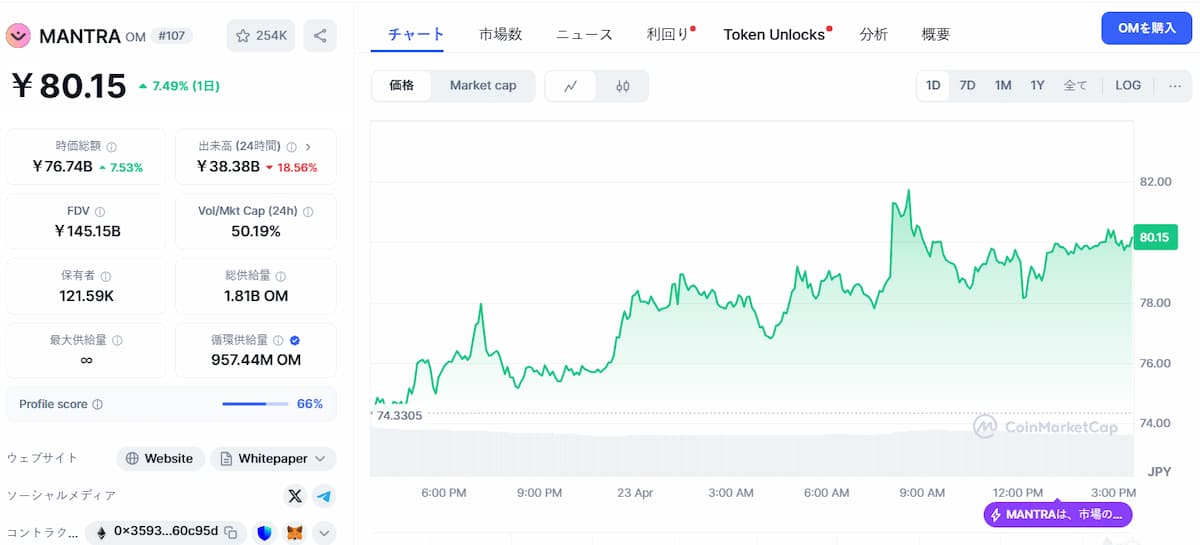Expand more contracts chevron
The height and width of the screenshot is (545, 1200).
pyautogui.click(x=324, y=532)
